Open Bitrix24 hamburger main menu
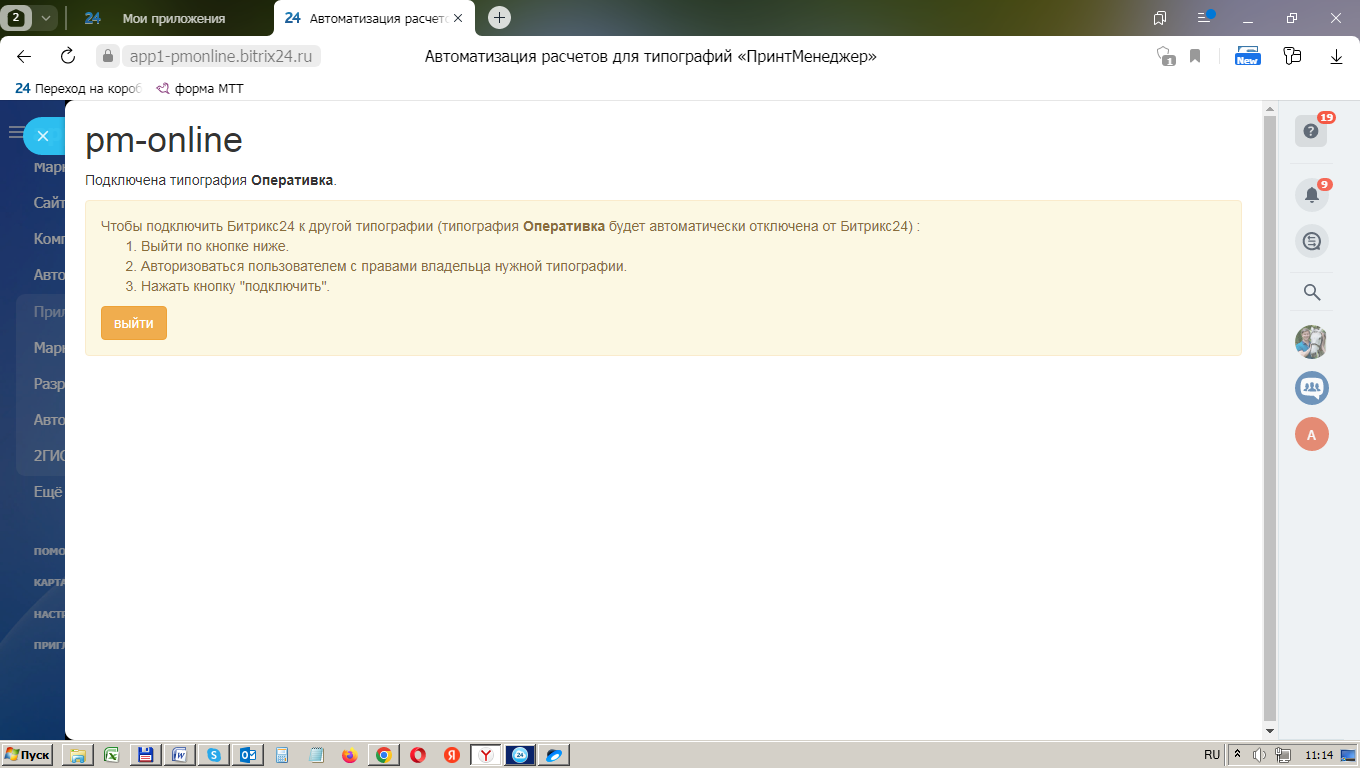Image resolution: width=1360 pixels, height=768 pixels. pyautogui.click(x=15, y=132)
